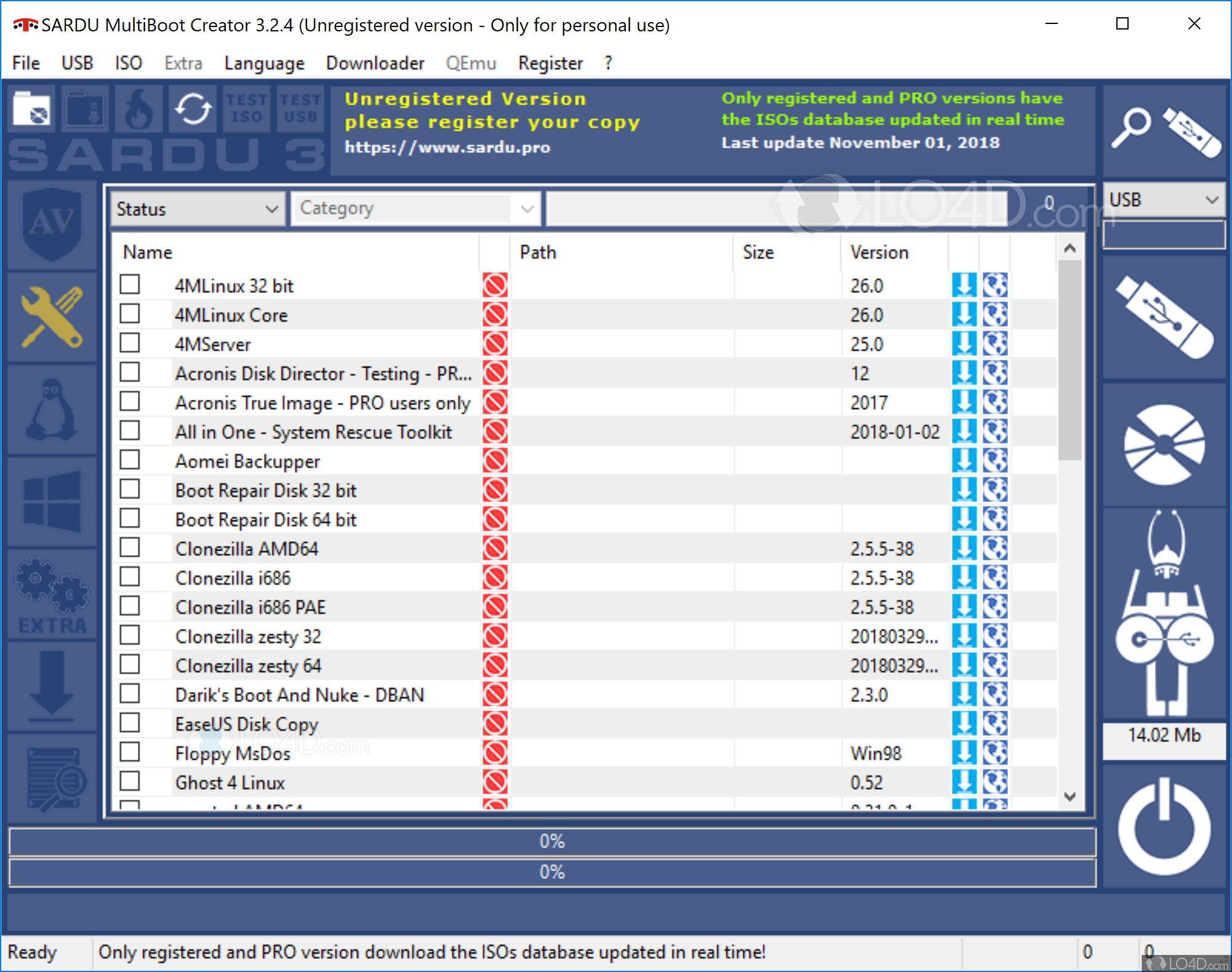Viewport: 1232px width, 972px height.
Task: Open the Linux penguin category
Action: pos(52,409)
